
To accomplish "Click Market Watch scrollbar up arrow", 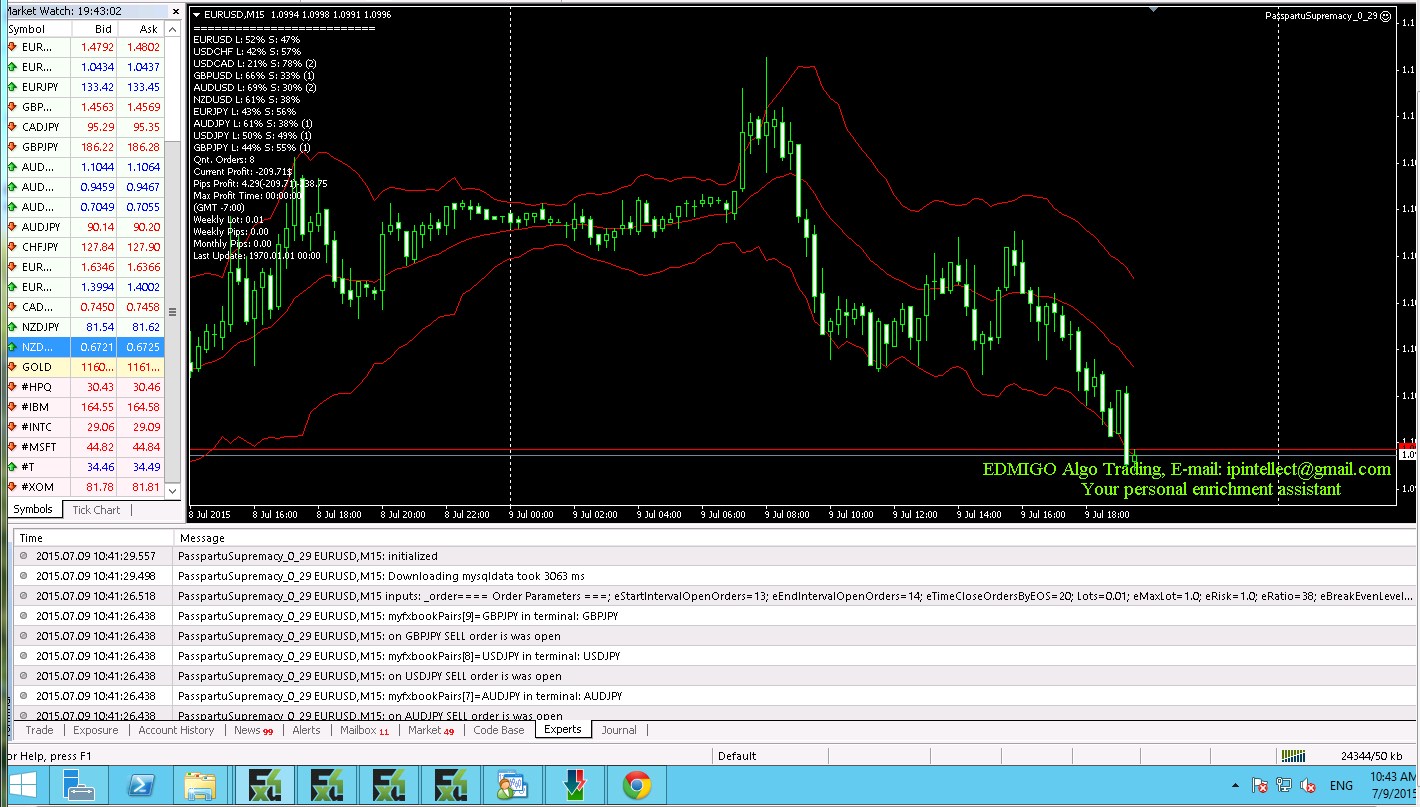I will click(x=172, y=31).
